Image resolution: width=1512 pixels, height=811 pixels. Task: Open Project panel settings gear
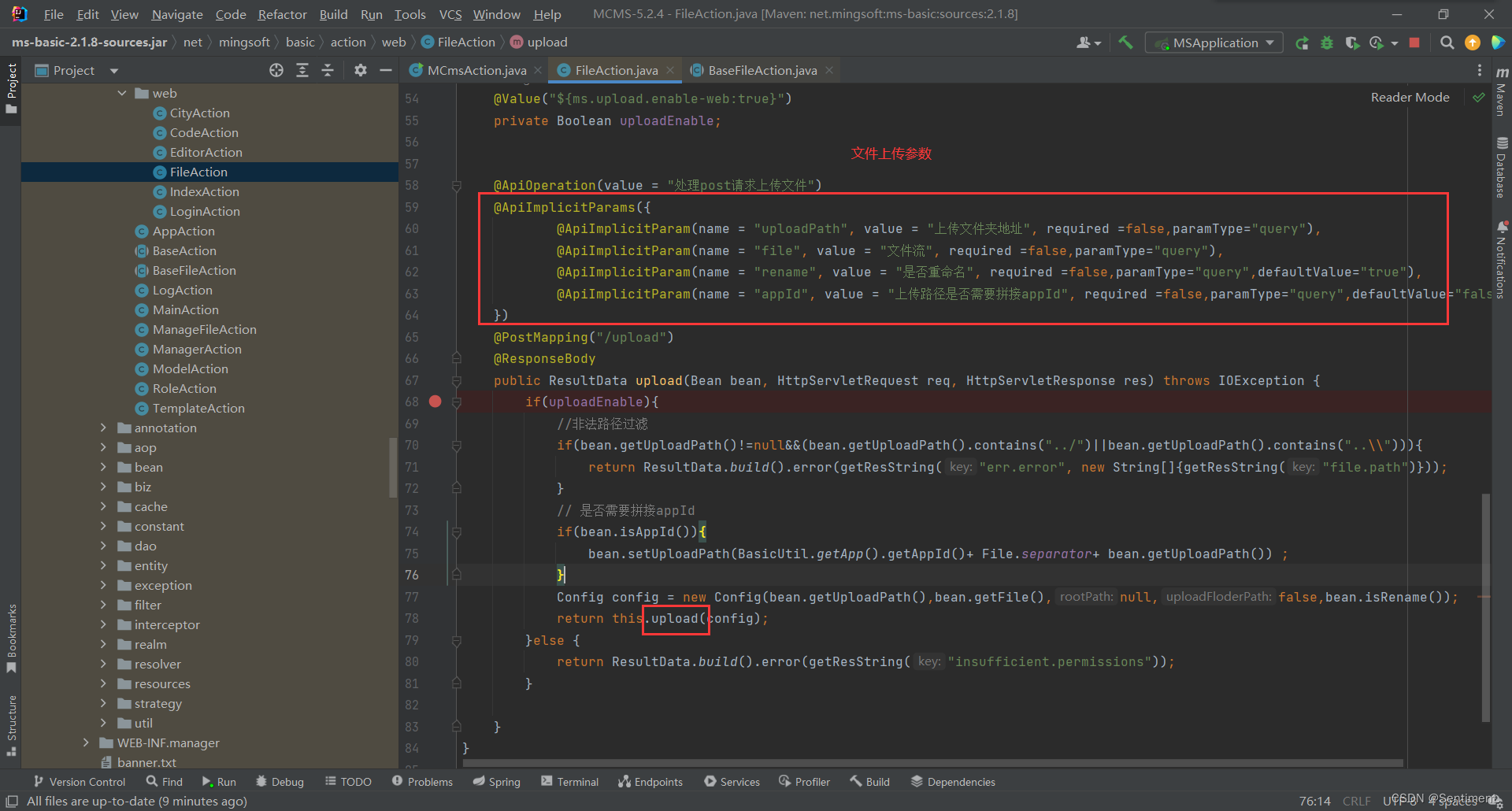361,70
